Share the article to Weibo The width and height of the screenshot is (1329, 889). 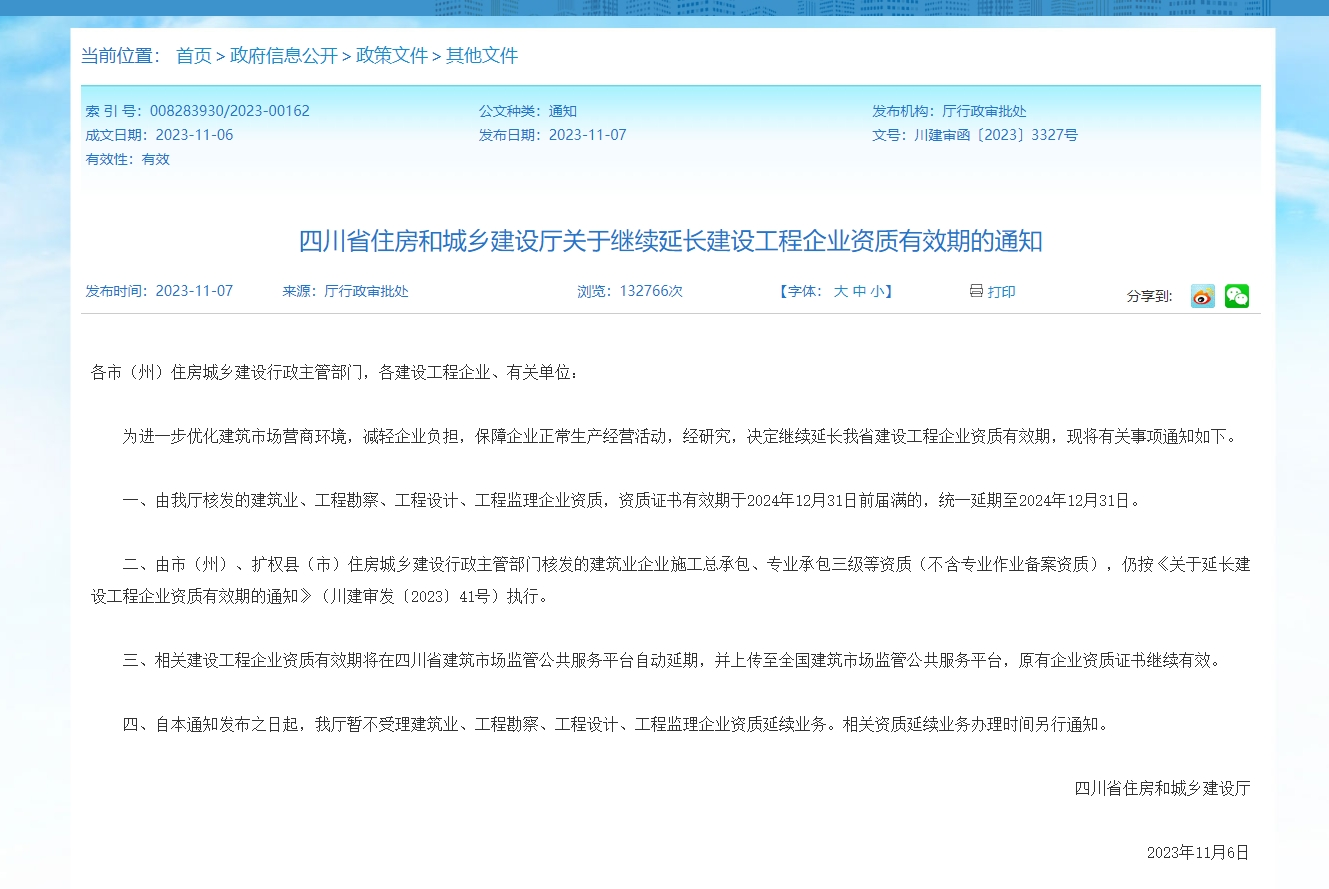[1202, 295]
